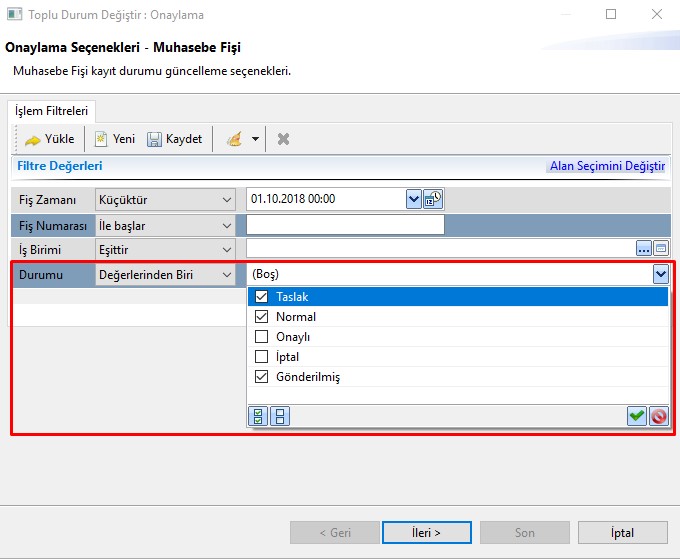Click the Yeni new filter icon

click(x=101, y=139)
